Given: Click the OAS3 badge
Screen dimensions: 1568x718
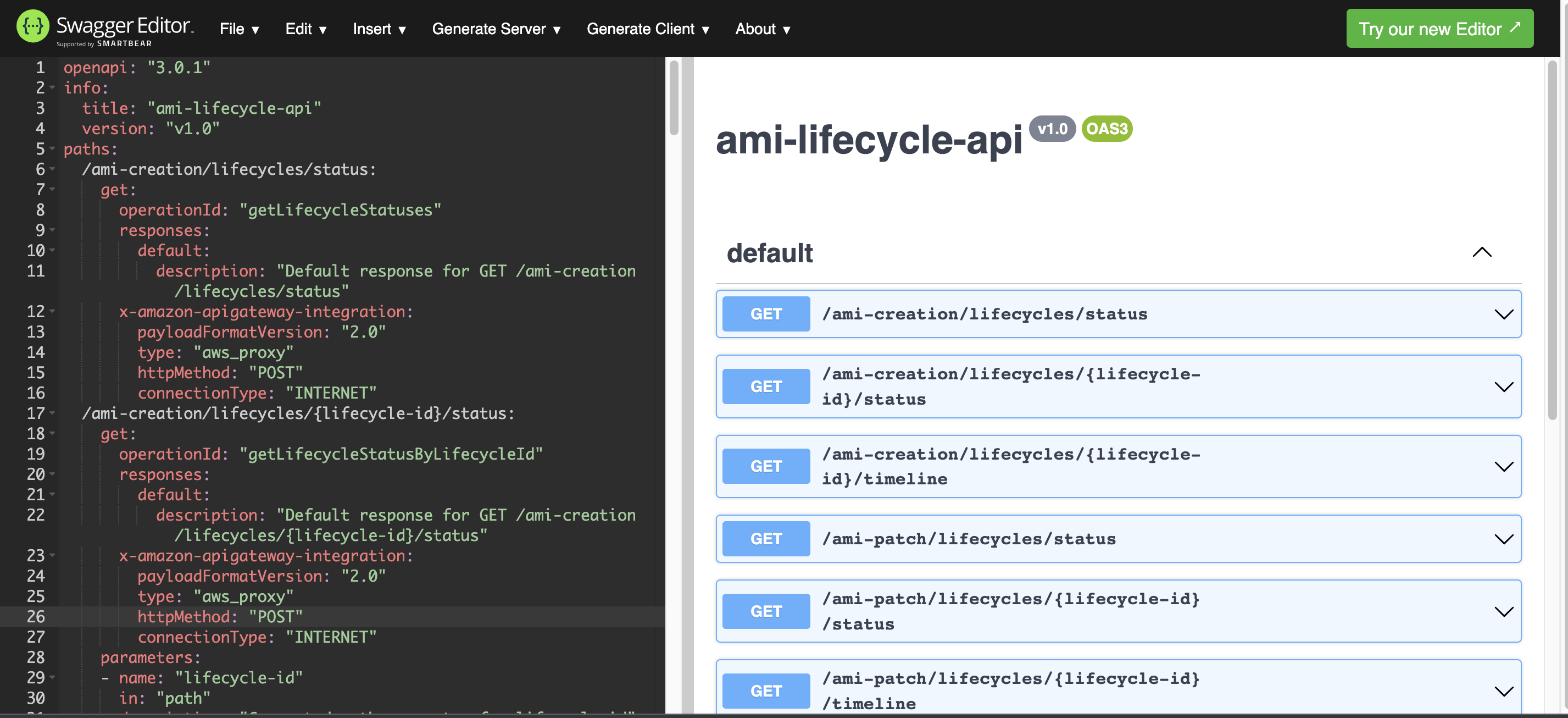Looking at the screenshot, I should pyautogui.click(x=1107, y=129).
